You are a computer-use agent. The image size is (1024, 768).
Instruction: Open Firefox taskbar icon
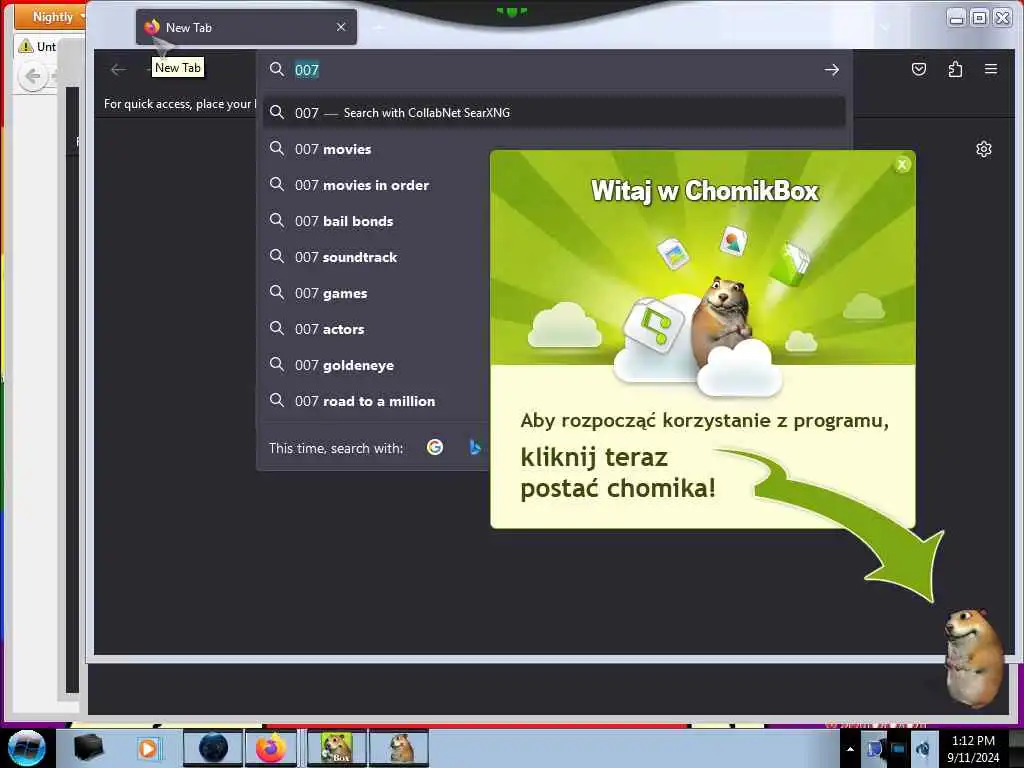tap(271, 748)
